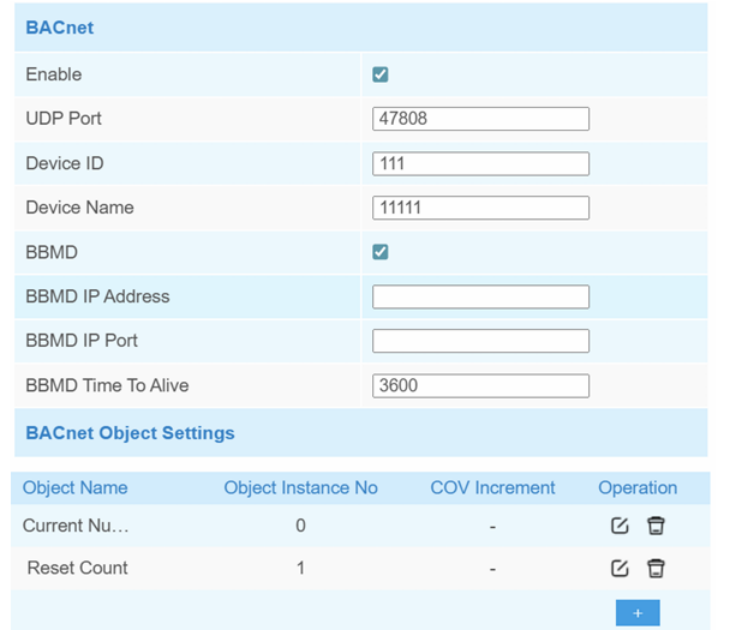This screenshot has height=630, width=730.
Task: Toggle the BACnet Enable checkbox
Action: click(x=380, y=75)
